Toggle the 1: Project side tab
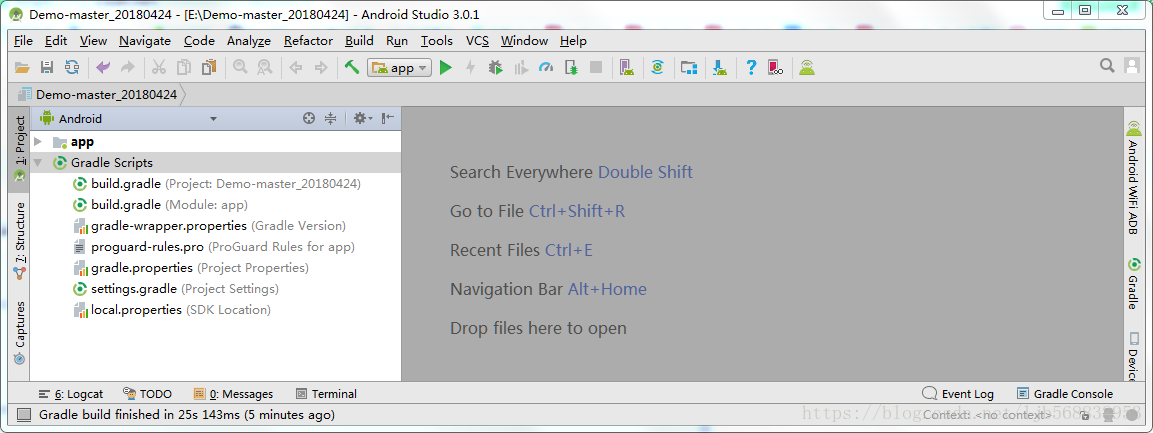The height and width of the screenshot is (433, 1153). click(x=19, y=149)
